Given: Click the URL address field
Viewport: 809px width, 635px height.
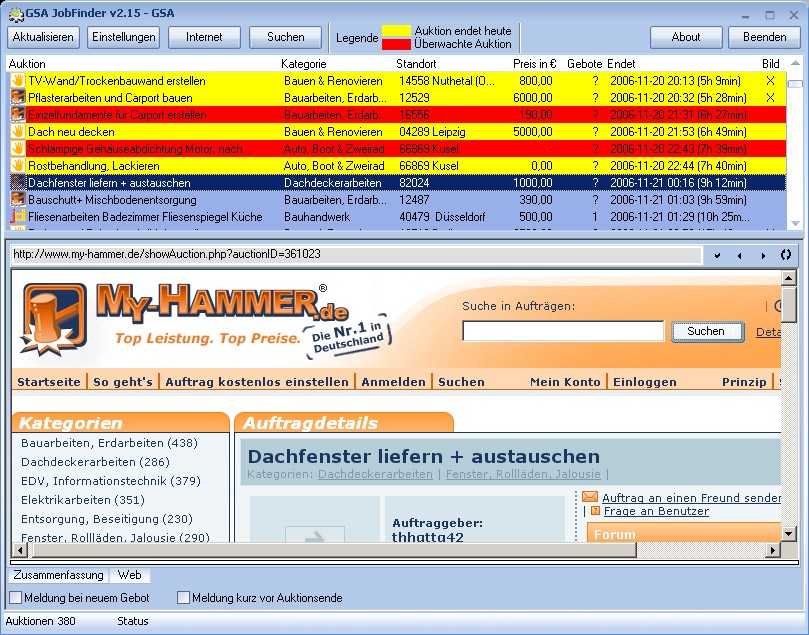Looking at the screenshot, I should [x=357, y=255].
